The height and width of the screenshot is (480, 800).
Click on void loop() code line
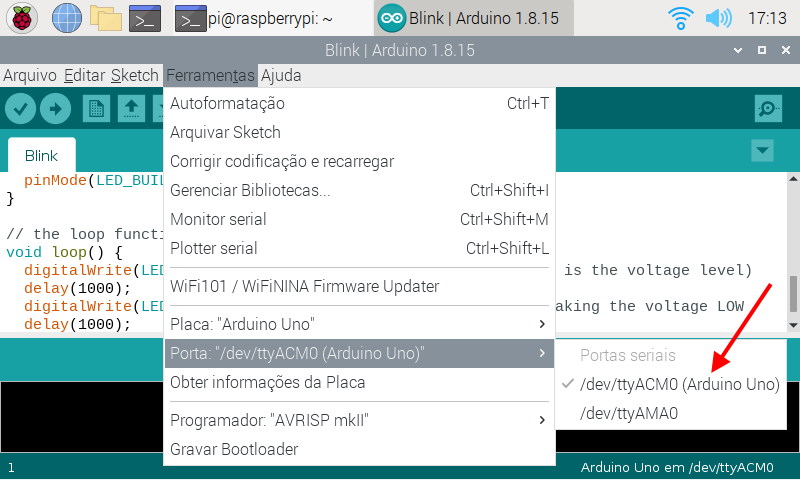(64, 252)
